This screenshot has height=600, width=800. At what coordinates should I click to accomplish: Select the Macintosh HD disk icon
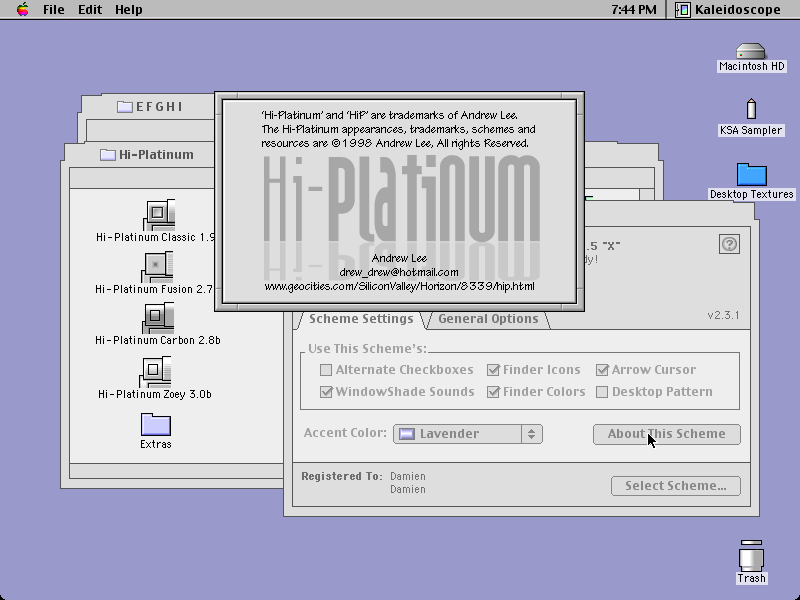tap(751, 51)
